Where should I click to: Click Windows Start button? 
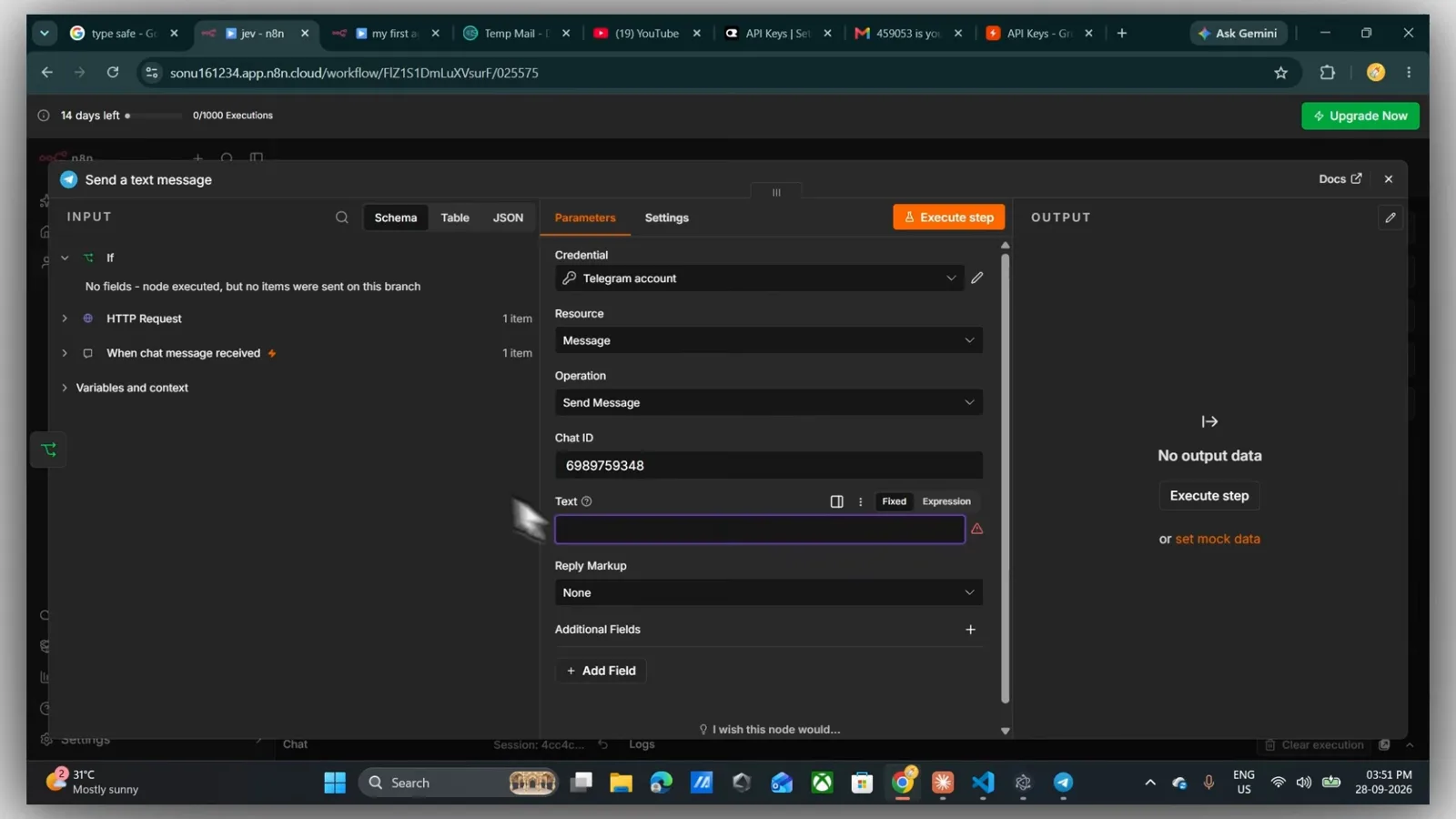pos(335,783)
